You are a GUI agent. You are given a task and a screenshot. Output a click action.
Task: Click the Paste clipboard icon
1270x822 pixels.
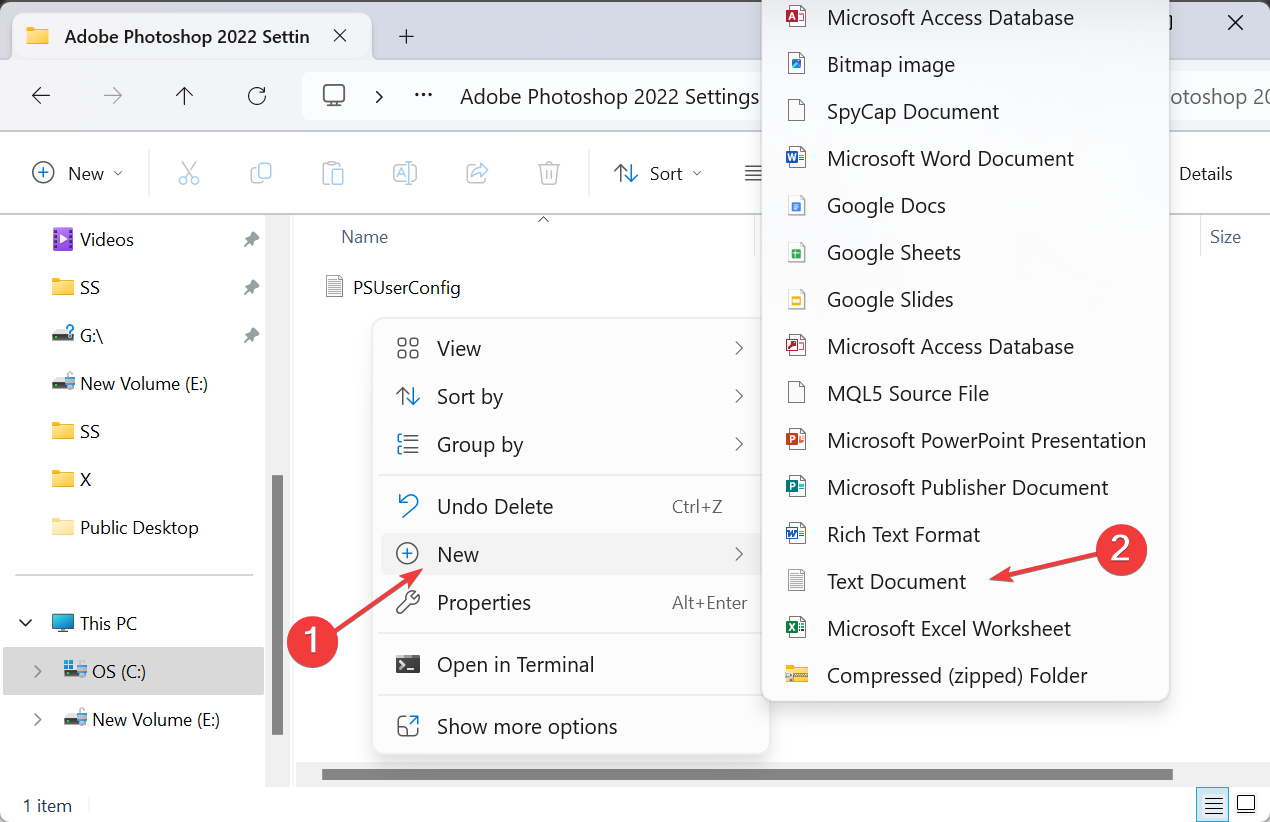[x=332, y=173]
